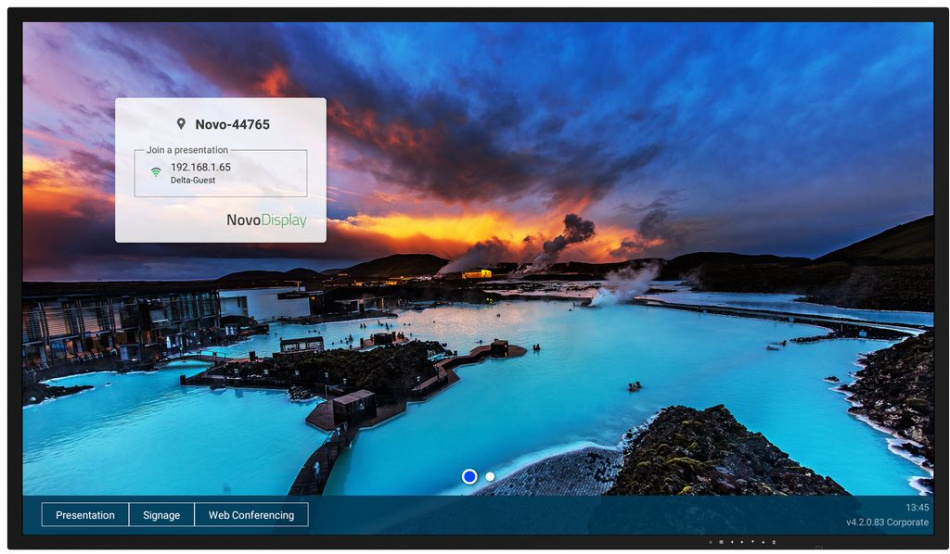Click the green Wi-Fi signal icon

click(x=156, y=172)
